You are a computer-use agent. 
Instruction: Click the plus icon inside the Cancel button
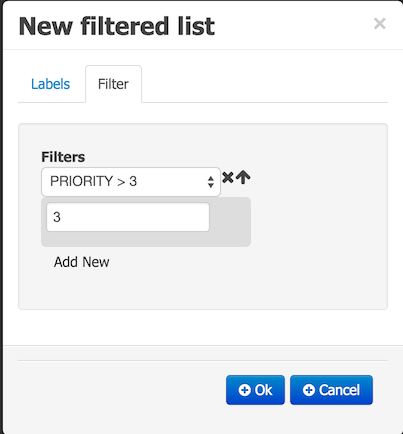[x=308, y=390]
